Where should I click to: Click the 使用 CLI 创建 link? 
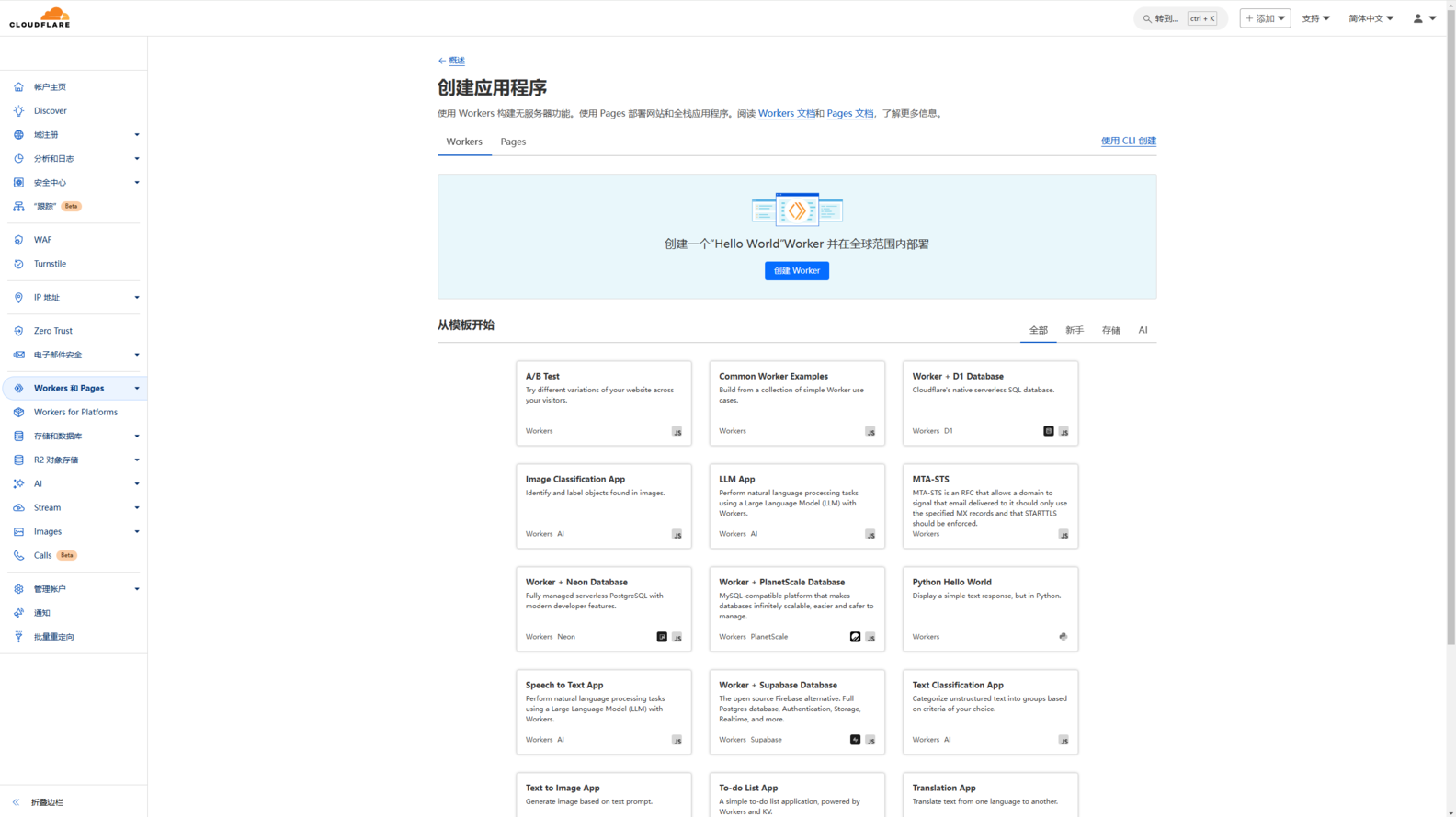[x=1129, y=141]
